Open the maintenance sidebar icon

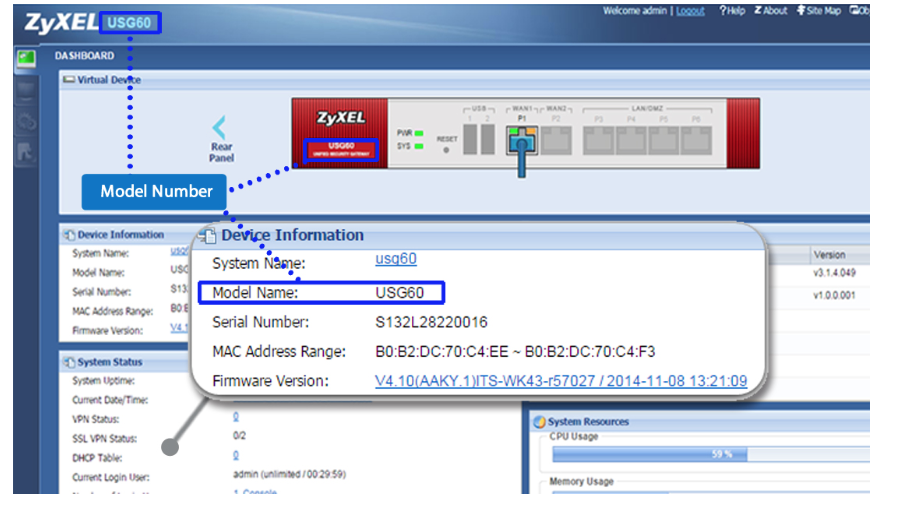coord(26,152)
